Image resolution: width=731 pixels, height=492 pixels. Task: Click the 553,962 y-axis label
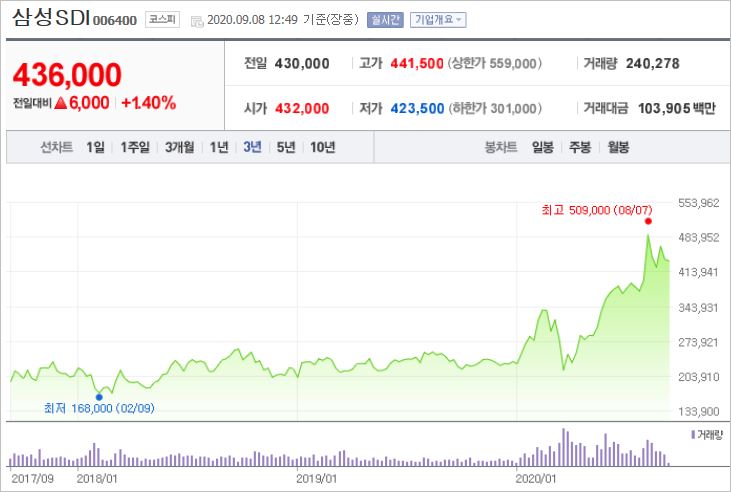(x=698, y=203)
